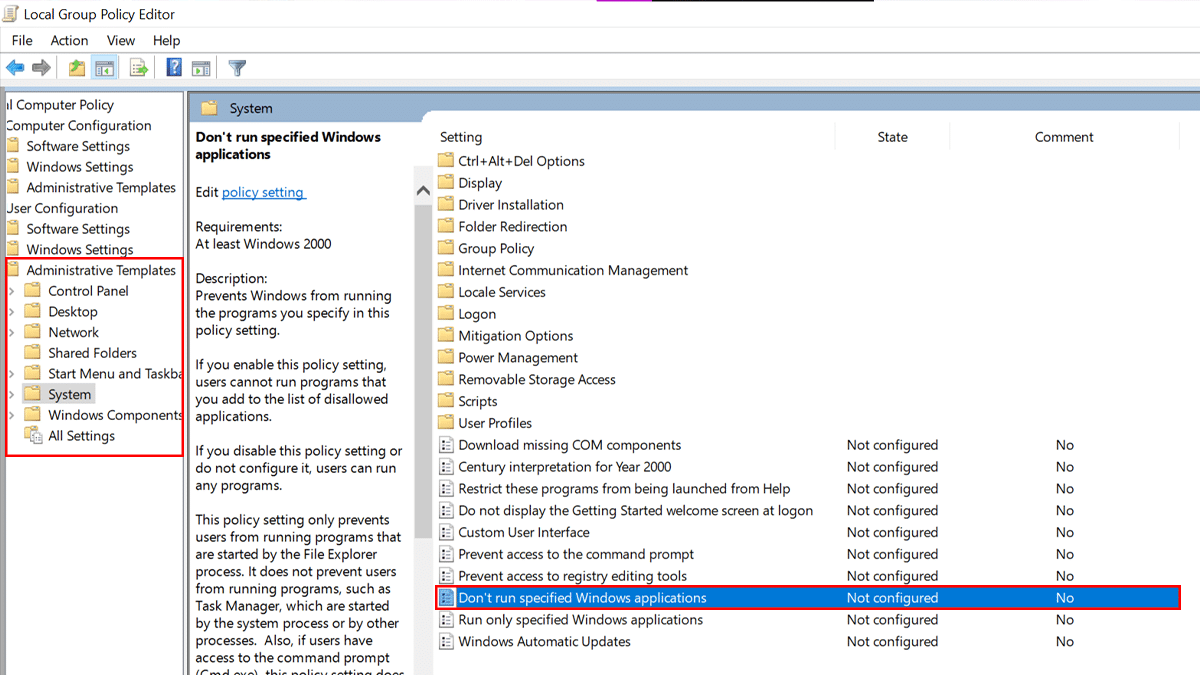1200x675 pixels.
Task: Select All Settings in the tree
Action: [81, 436]
